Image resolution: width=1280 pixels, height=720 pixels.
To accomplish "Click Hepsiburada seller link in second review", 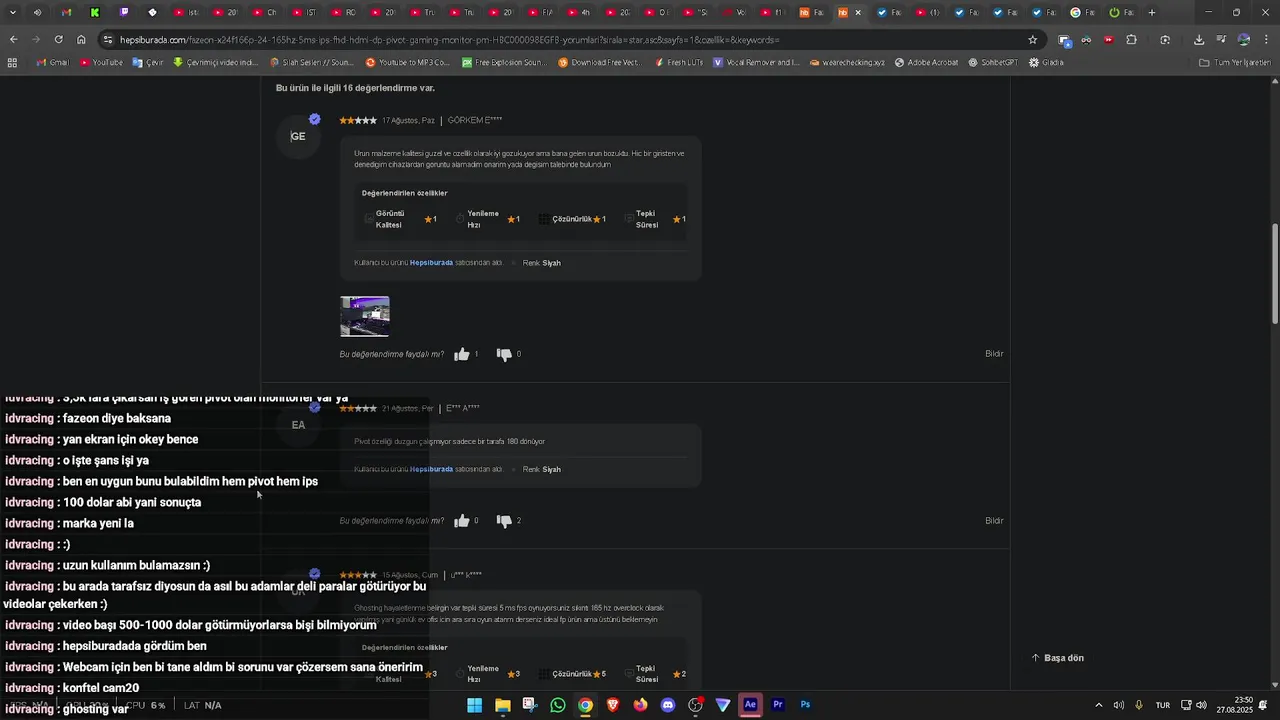I will tap(432, 469).
